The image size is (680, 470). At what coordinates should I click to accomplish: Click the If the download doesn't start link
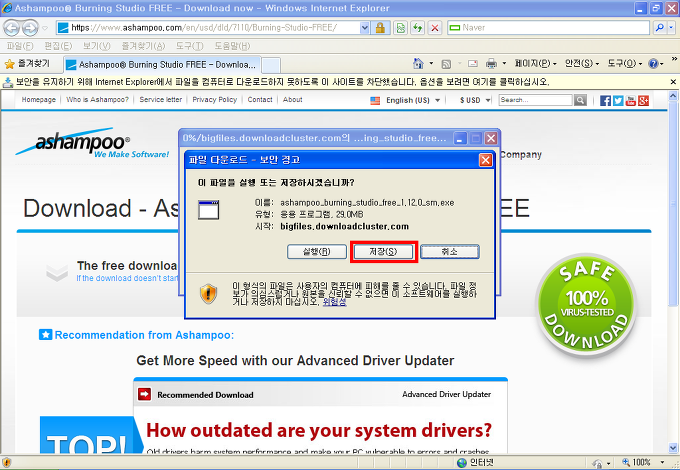click(x=127, y=278)
